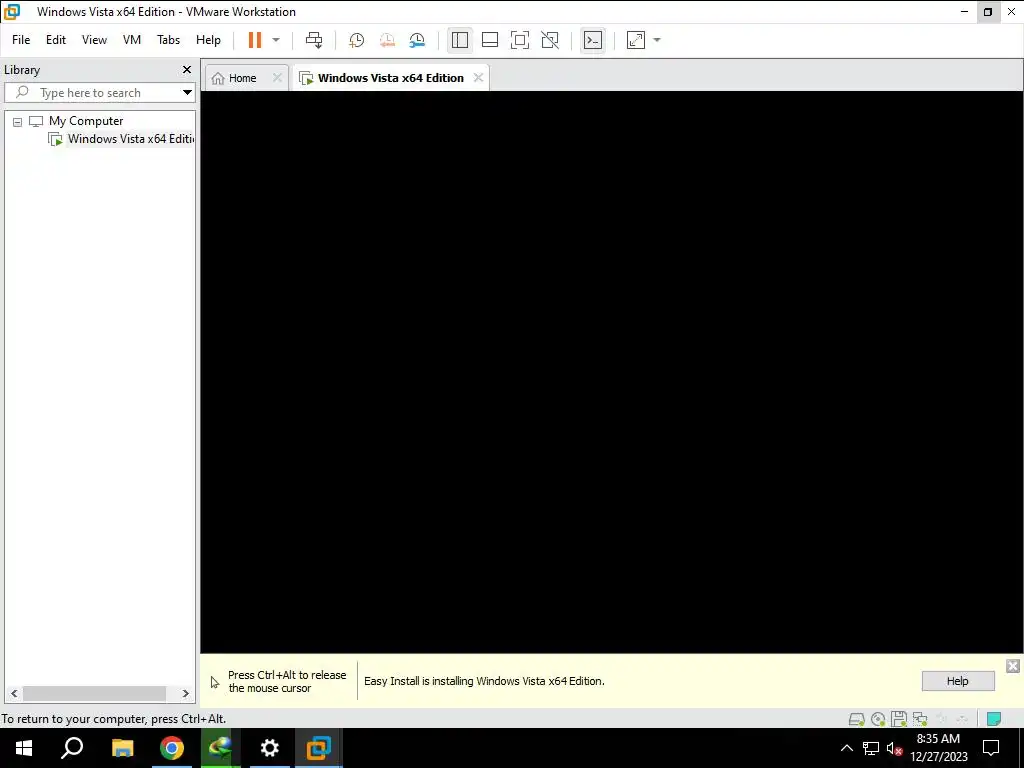Close the Library panel
The image size is (1024, 768).
click(x=187, y=69)
